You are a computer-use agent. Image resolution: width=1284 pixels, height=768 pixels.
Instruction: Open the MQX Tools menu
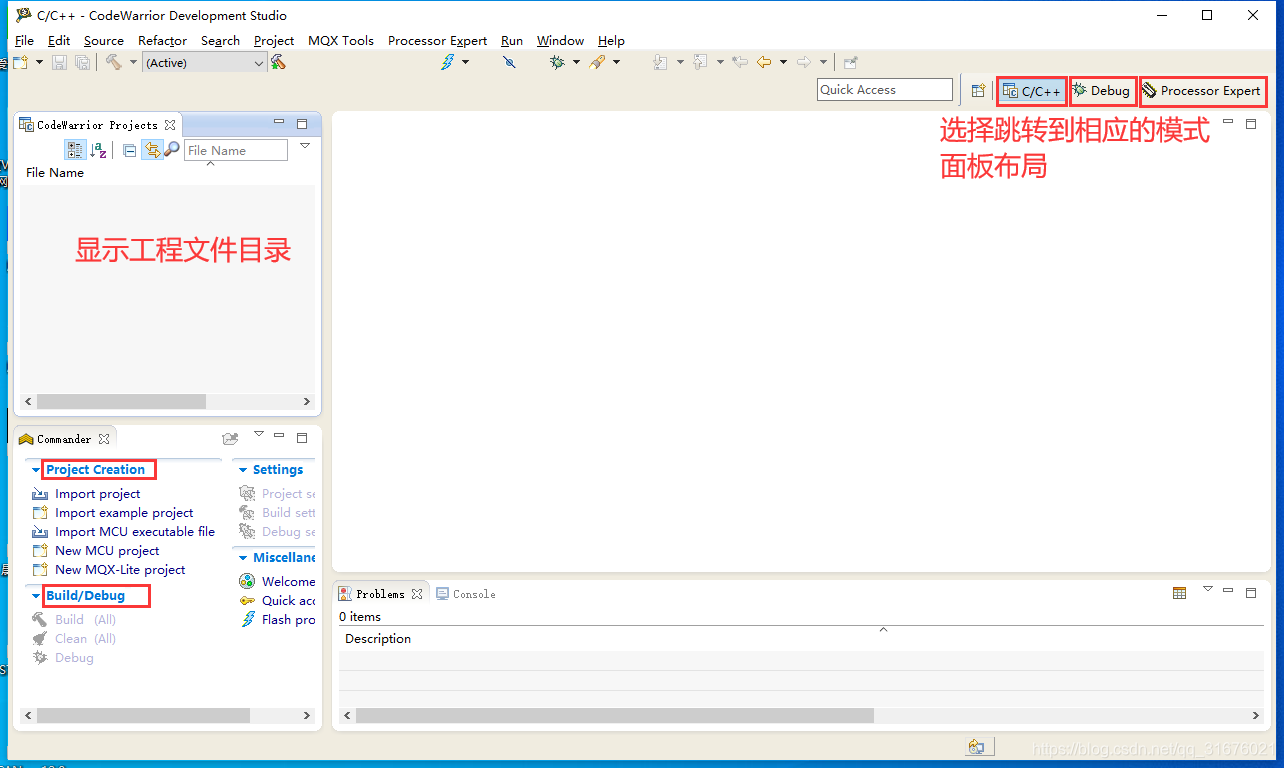(x=340, y=41)
